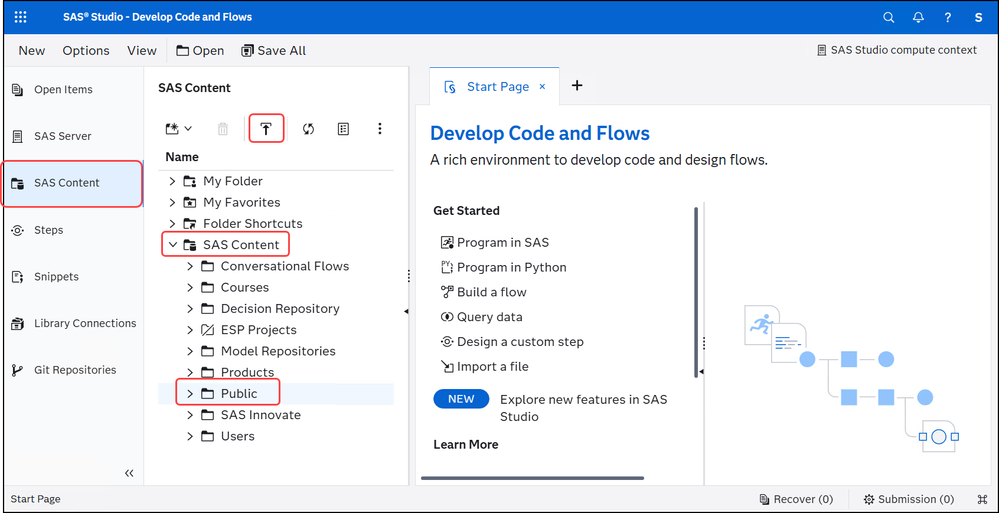Click the Name column header

(182, 157)
